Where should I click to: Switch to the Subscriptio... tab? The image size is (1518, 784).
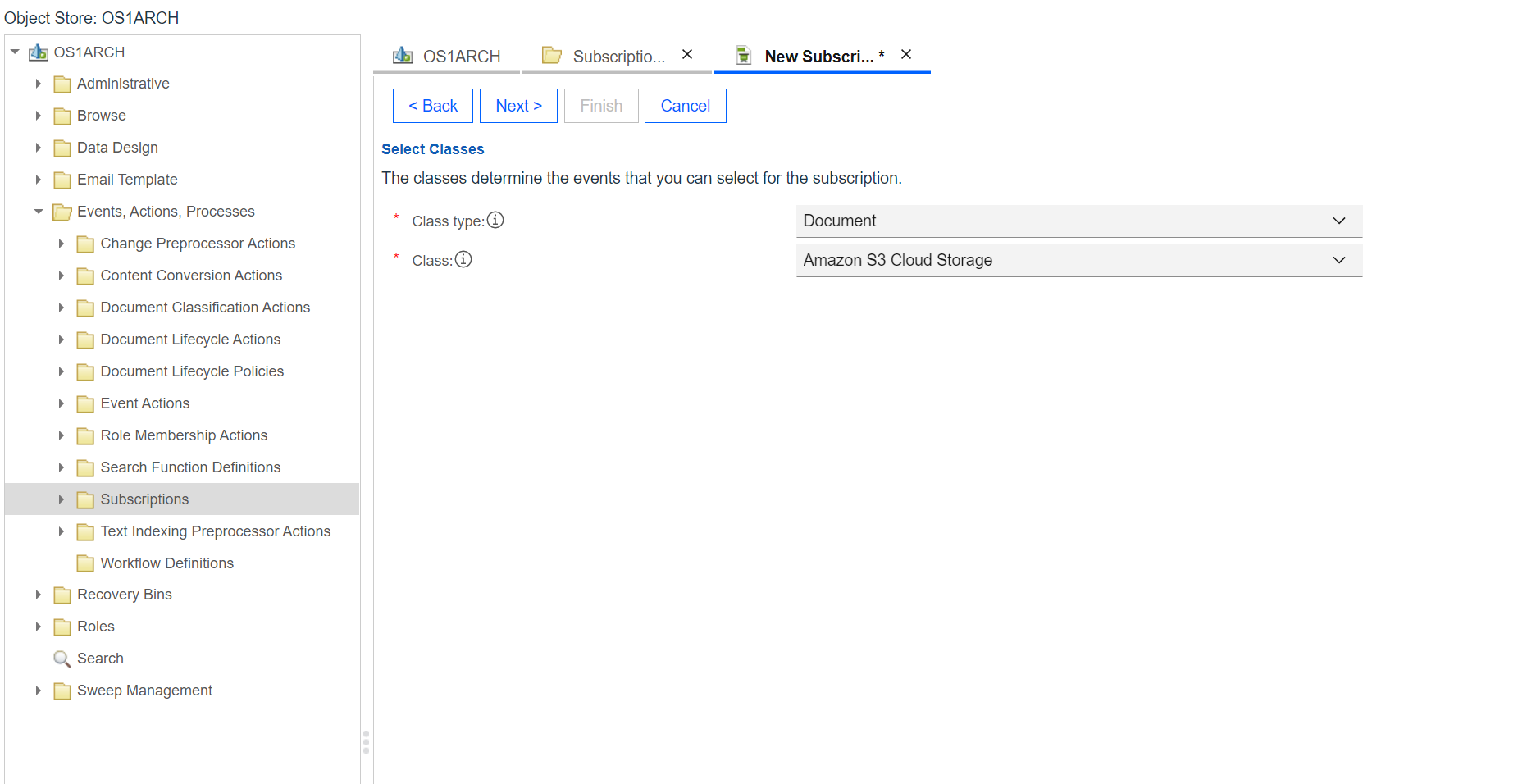point(604,56)
